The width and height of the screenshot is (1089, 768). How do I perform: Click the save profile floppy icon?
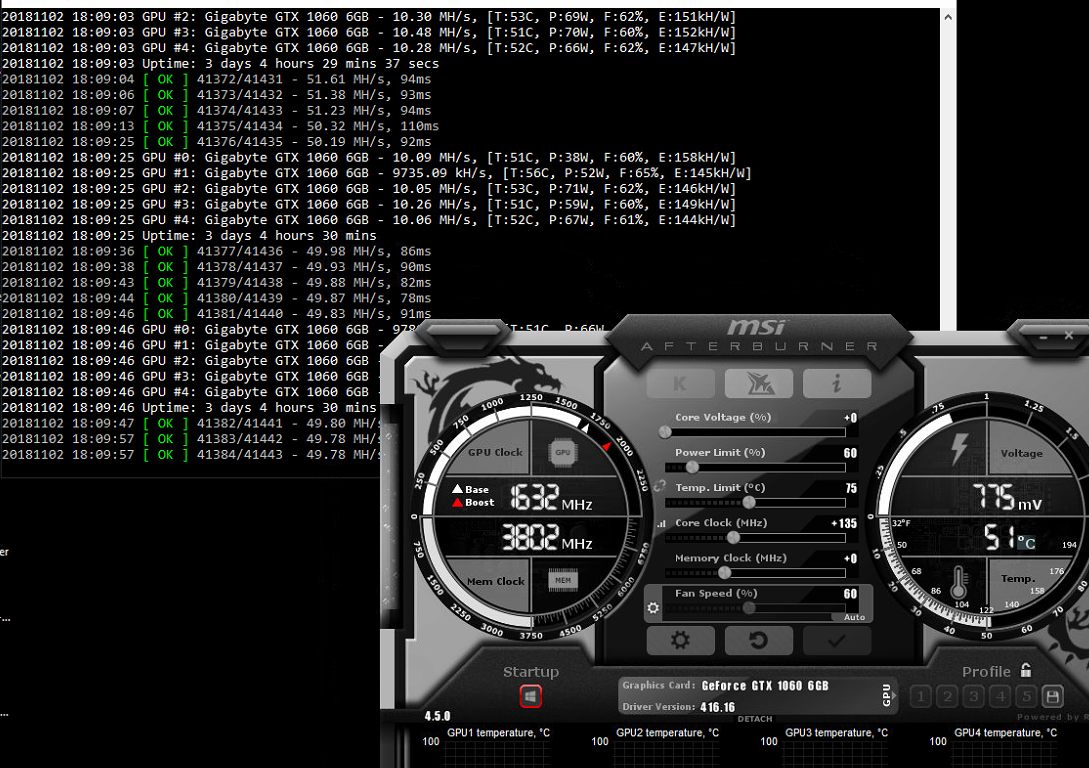tap(1053, 696)
